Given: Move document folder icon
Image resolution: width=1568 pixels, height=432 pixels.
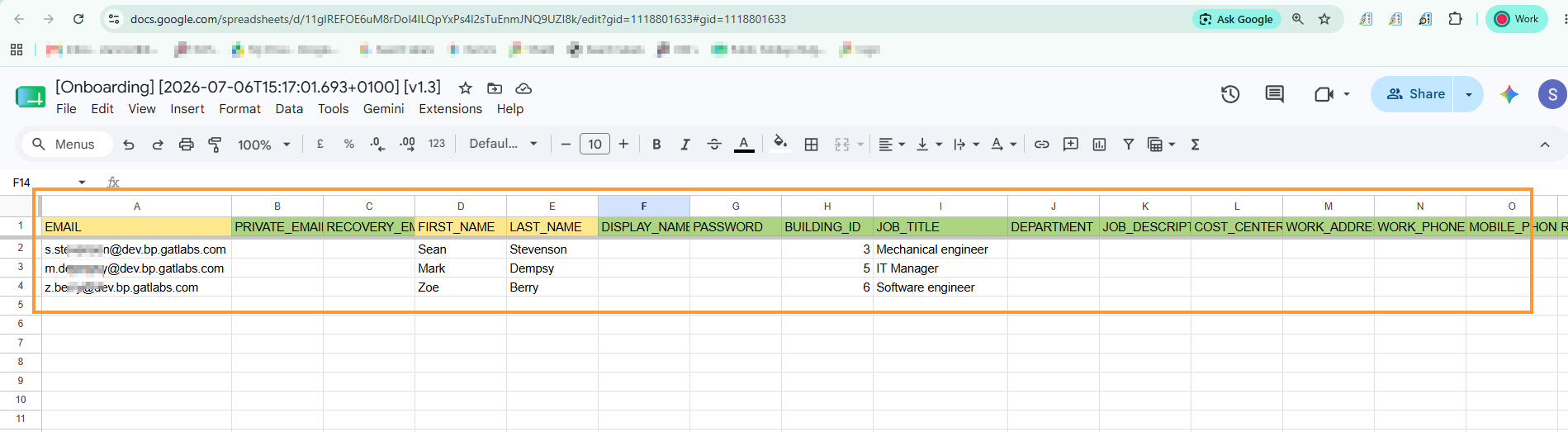Looking at the screenshot, I should (x=495, y=88).
